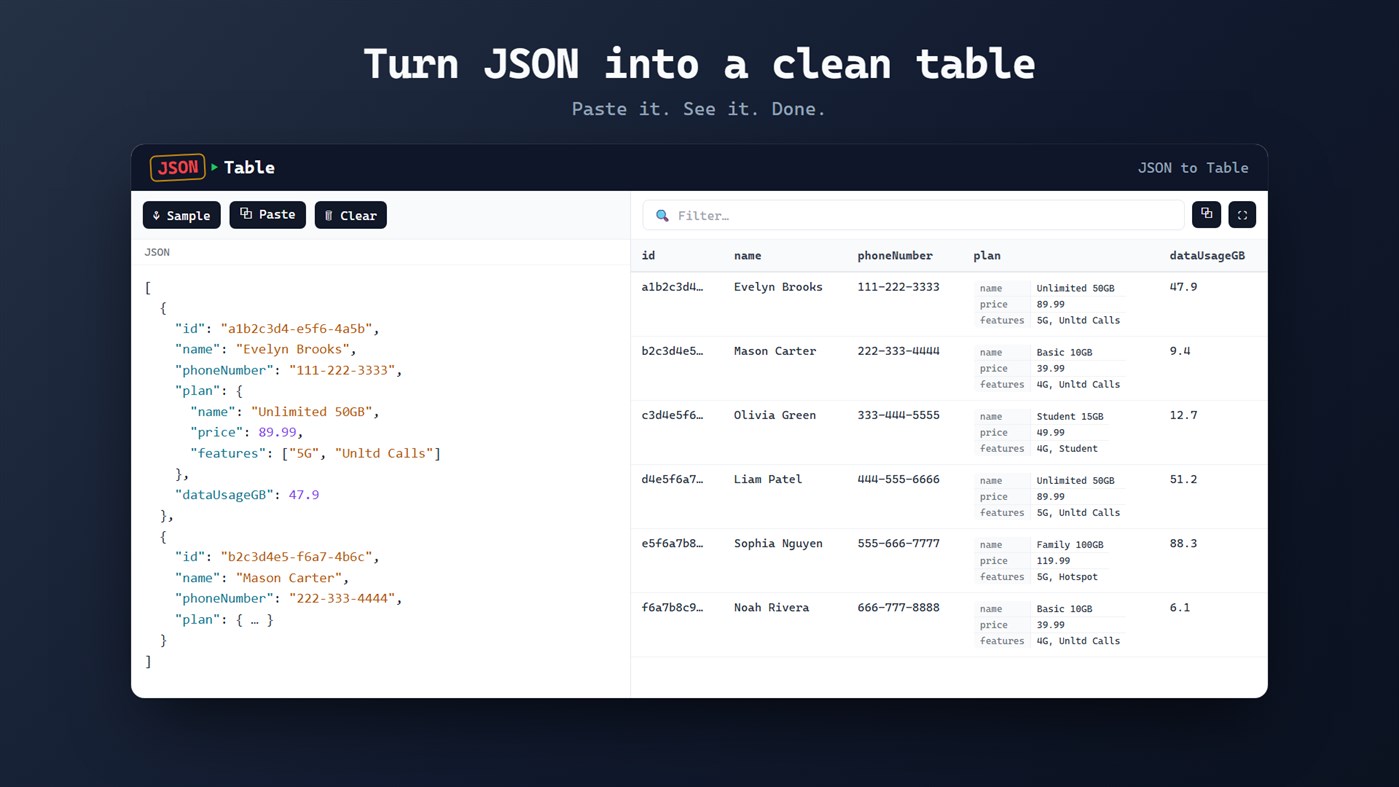This screenshot has height=787, width=1399.
Task: Click the 89.99 price value in JSON editor
Action: (277, 432)
